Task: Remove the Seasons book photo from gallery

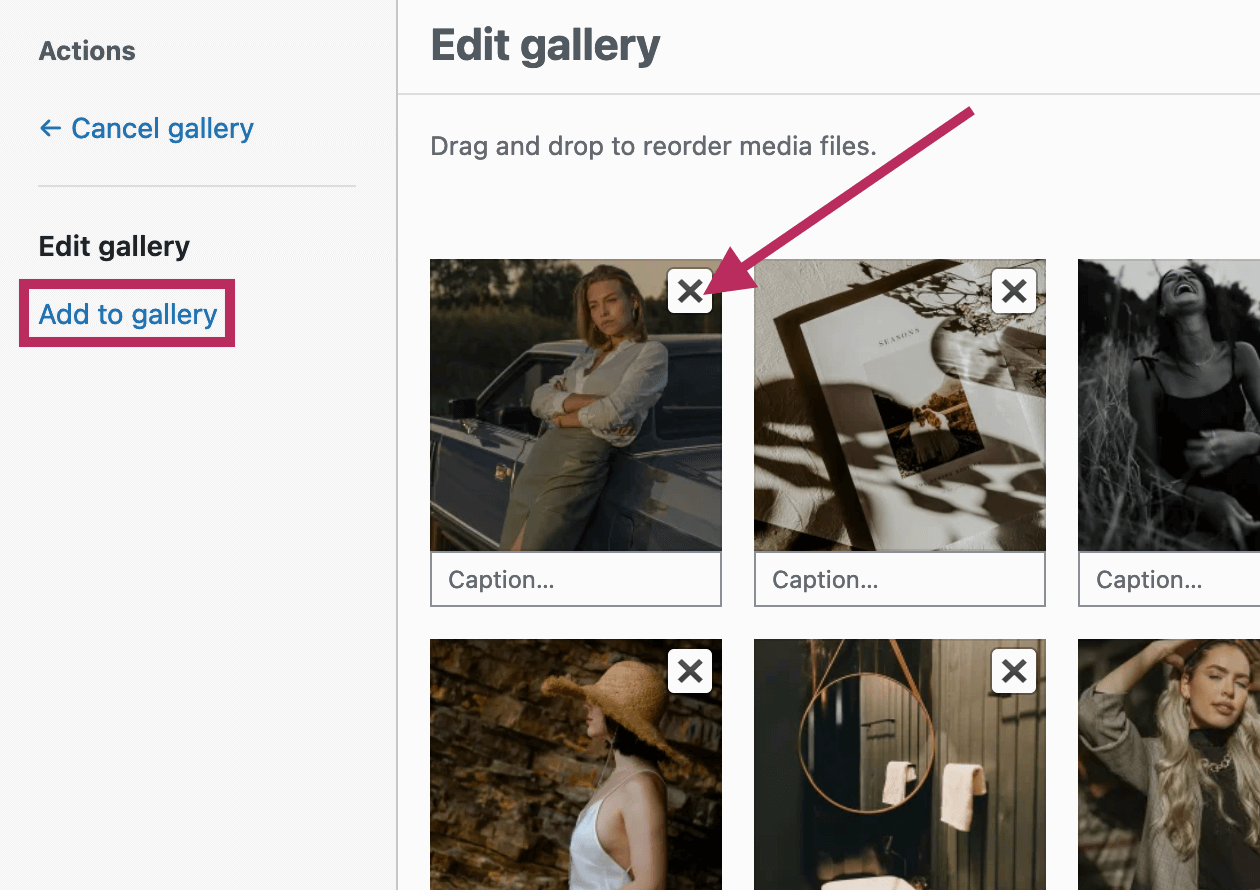Action: pos(1014,291)
